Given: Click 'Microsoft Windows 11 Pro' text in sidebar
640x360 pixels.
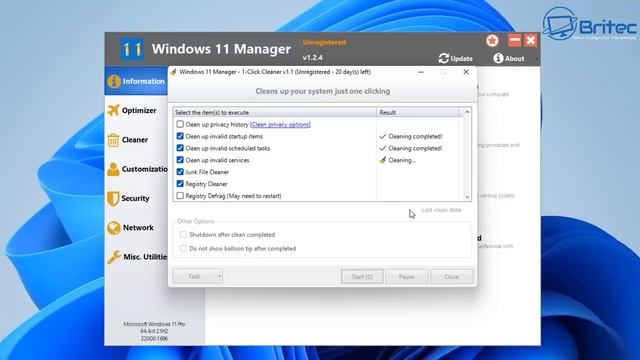Looking at the screenshot, I should click(154, 324).
